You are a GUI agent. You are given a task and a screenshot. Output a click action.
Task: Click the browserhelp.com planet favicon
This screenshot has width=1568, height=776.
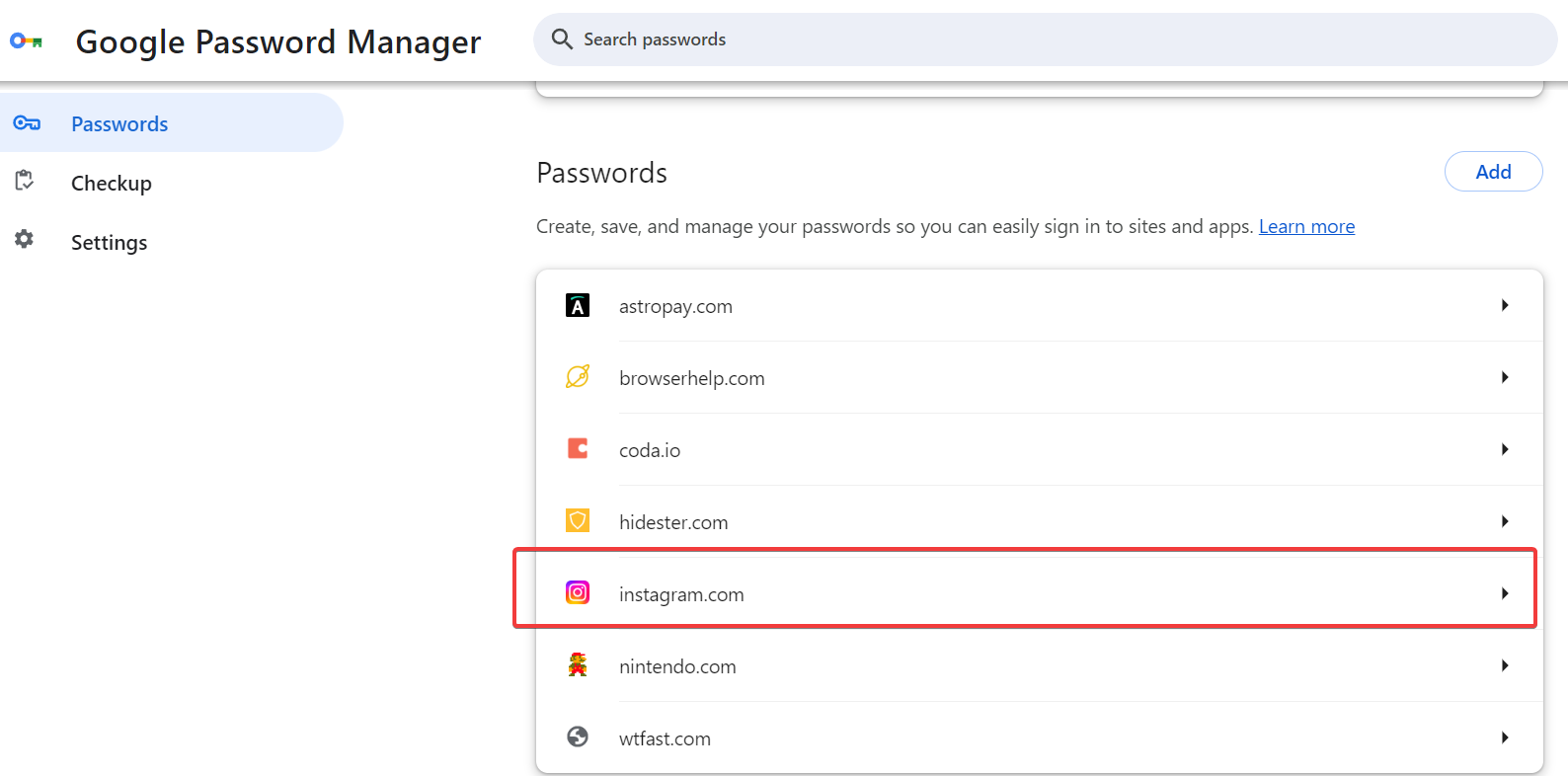578,376
